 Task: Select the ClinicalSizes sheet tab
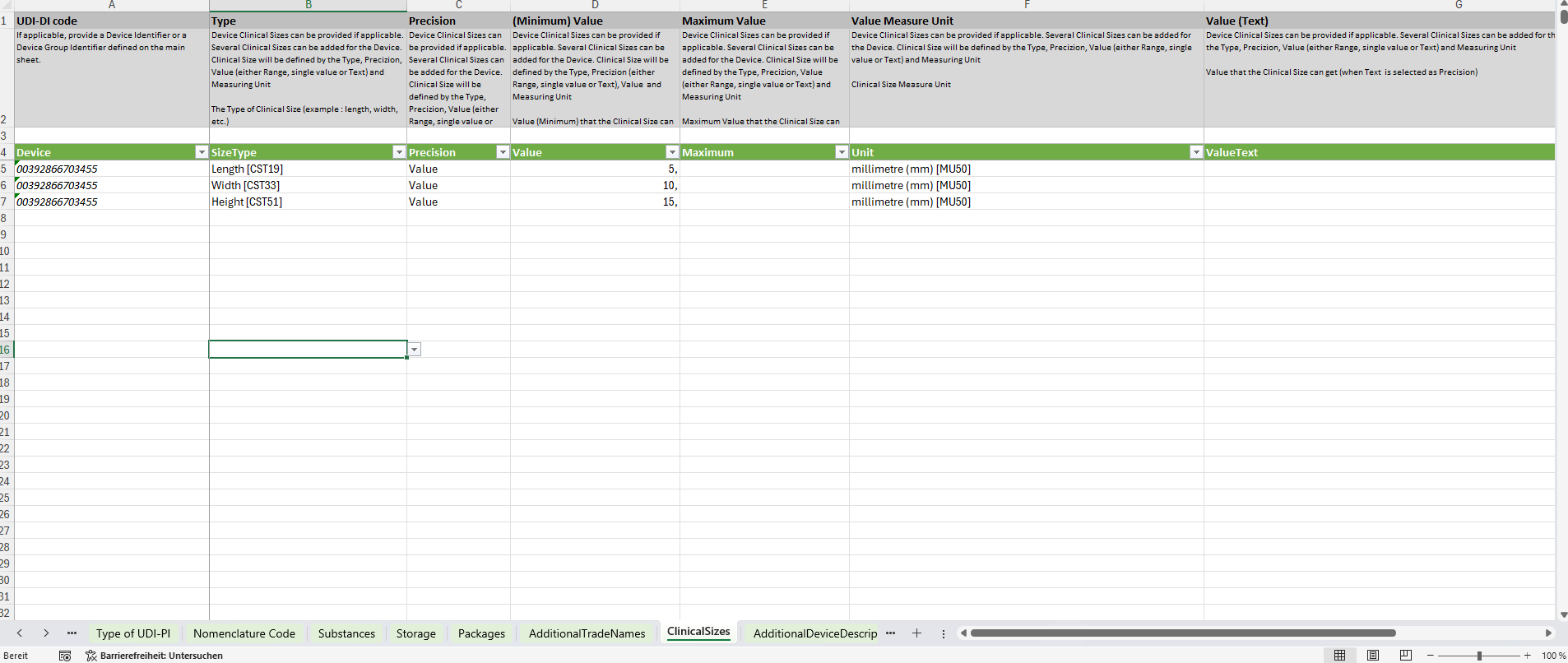698,632
